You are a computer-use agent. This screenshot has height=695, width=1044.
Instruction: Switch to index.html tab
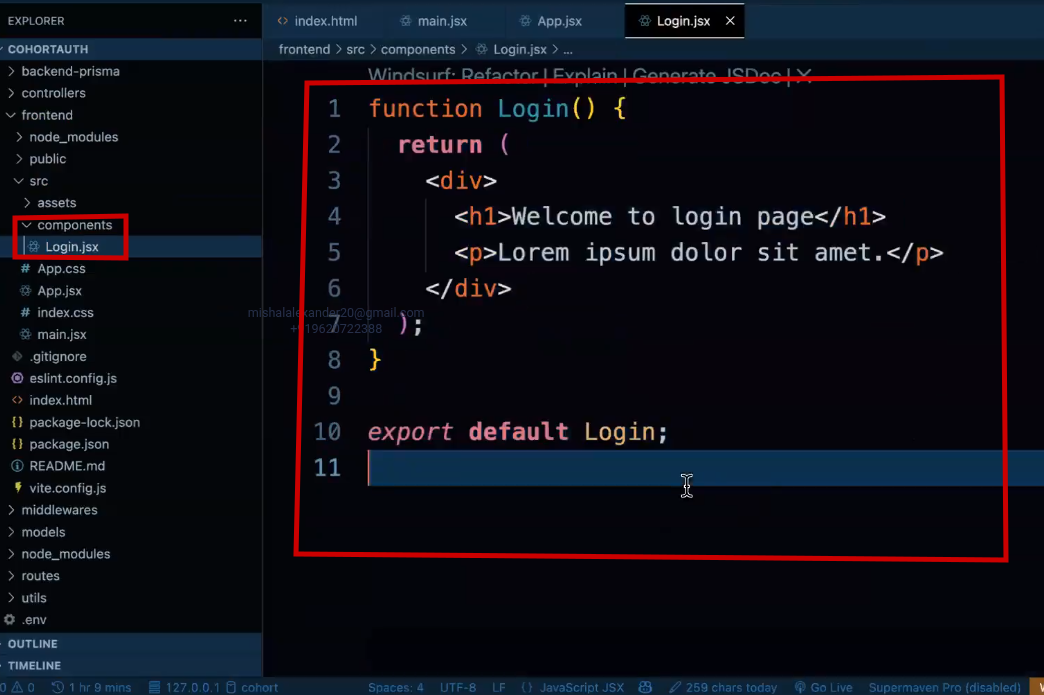coord(318,21)
